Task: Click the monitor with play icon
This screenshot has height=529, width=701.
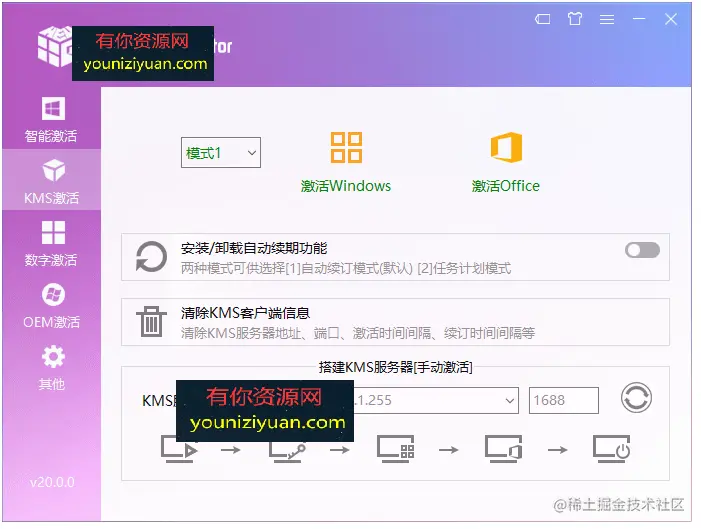Action: click(x=179, y=449)
